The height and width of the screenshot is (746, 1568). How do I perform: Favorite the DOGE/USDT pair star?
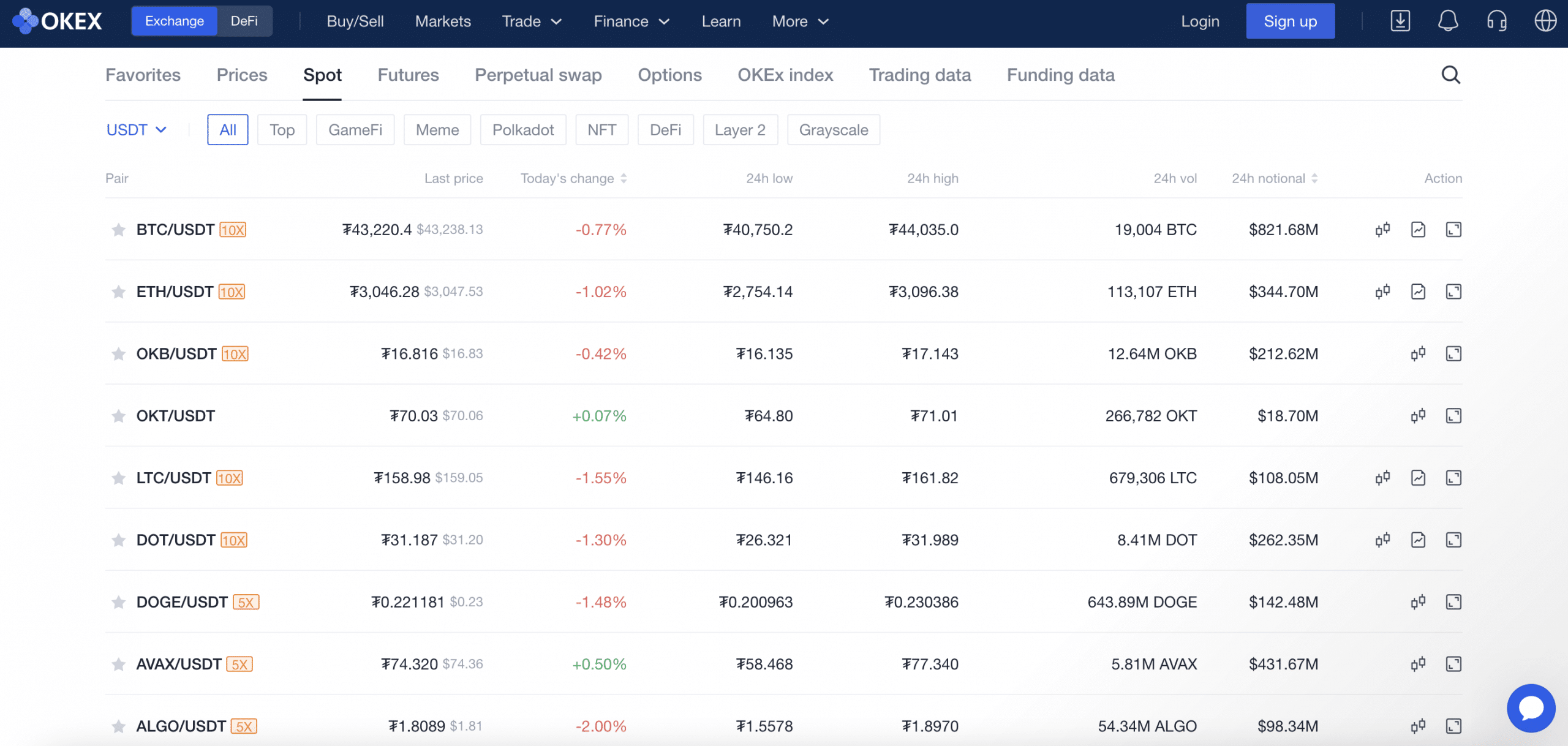click(x=118, y=602)
